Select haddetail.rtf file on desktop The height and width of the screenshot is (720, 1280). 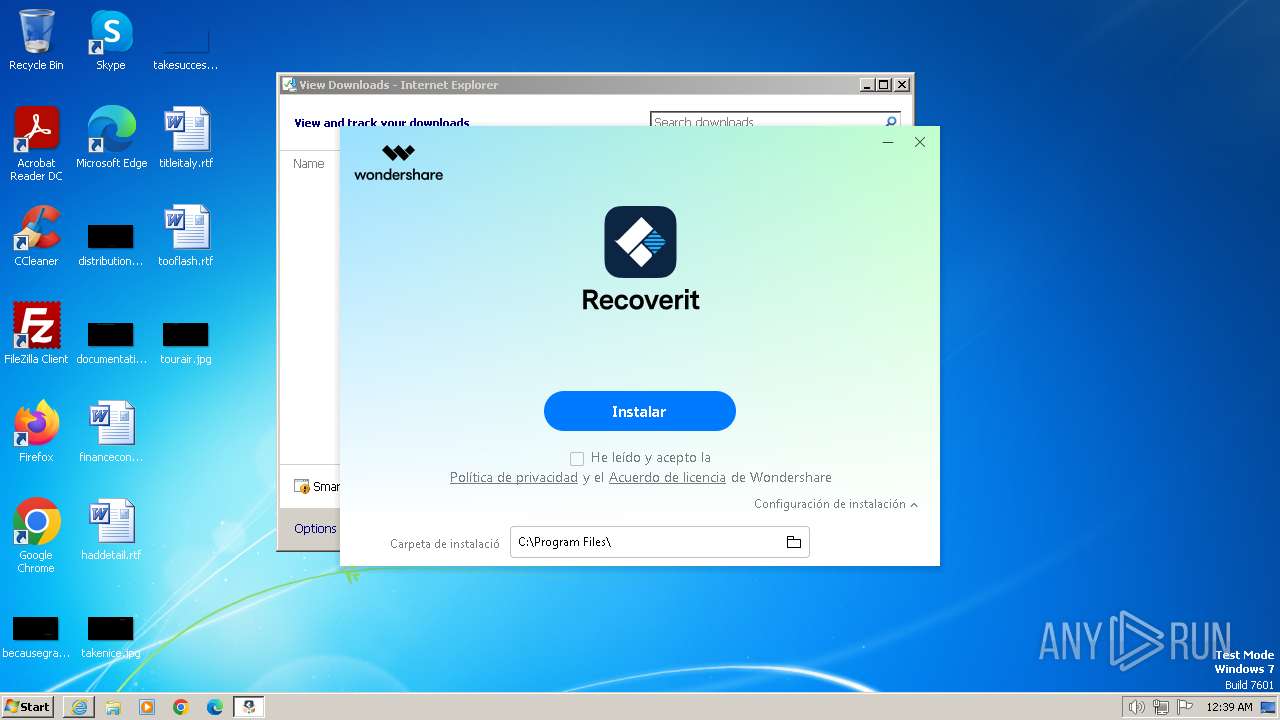tap(111, 530)
